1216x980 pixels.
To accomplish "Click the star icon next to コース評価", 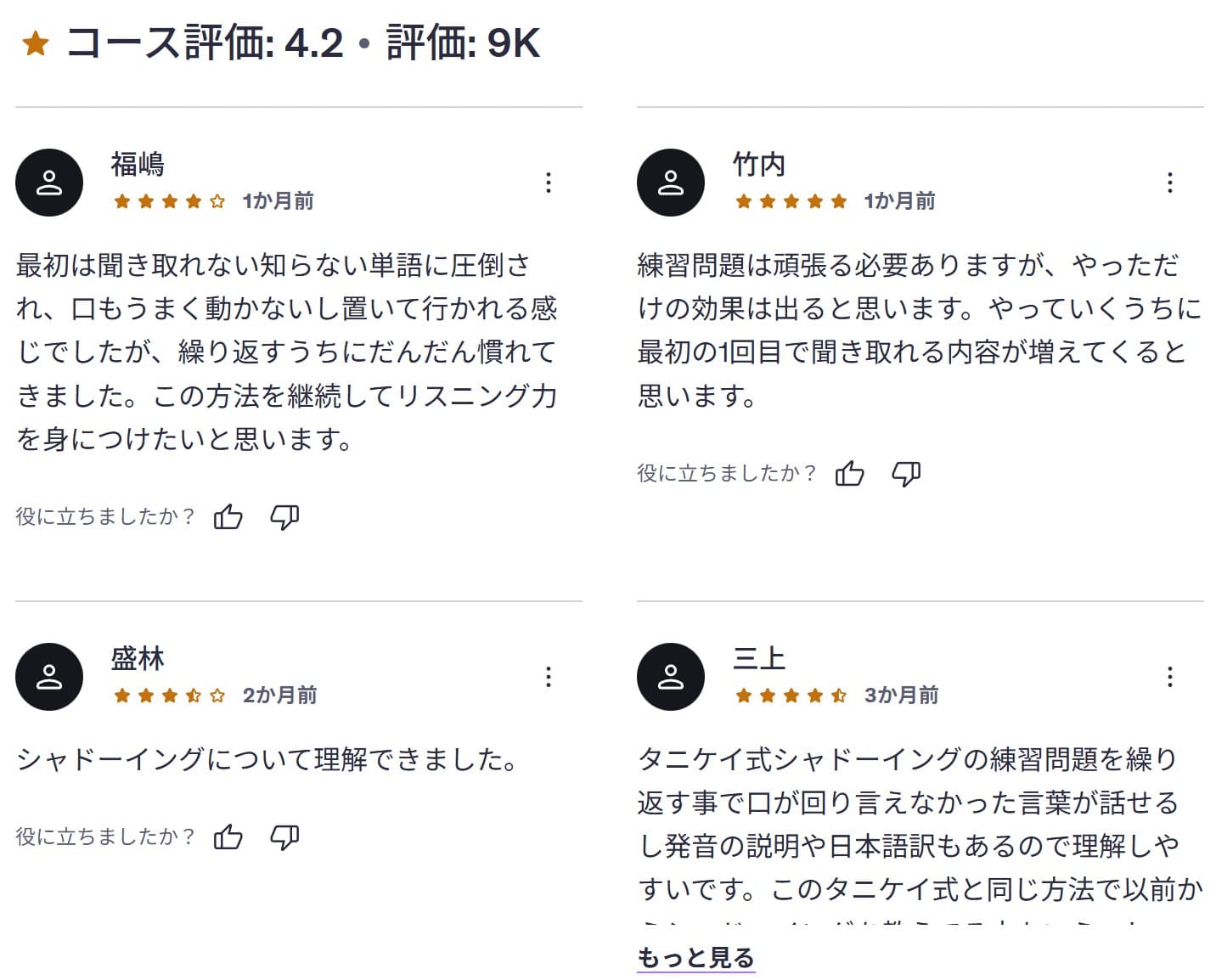I will point(35,42).
